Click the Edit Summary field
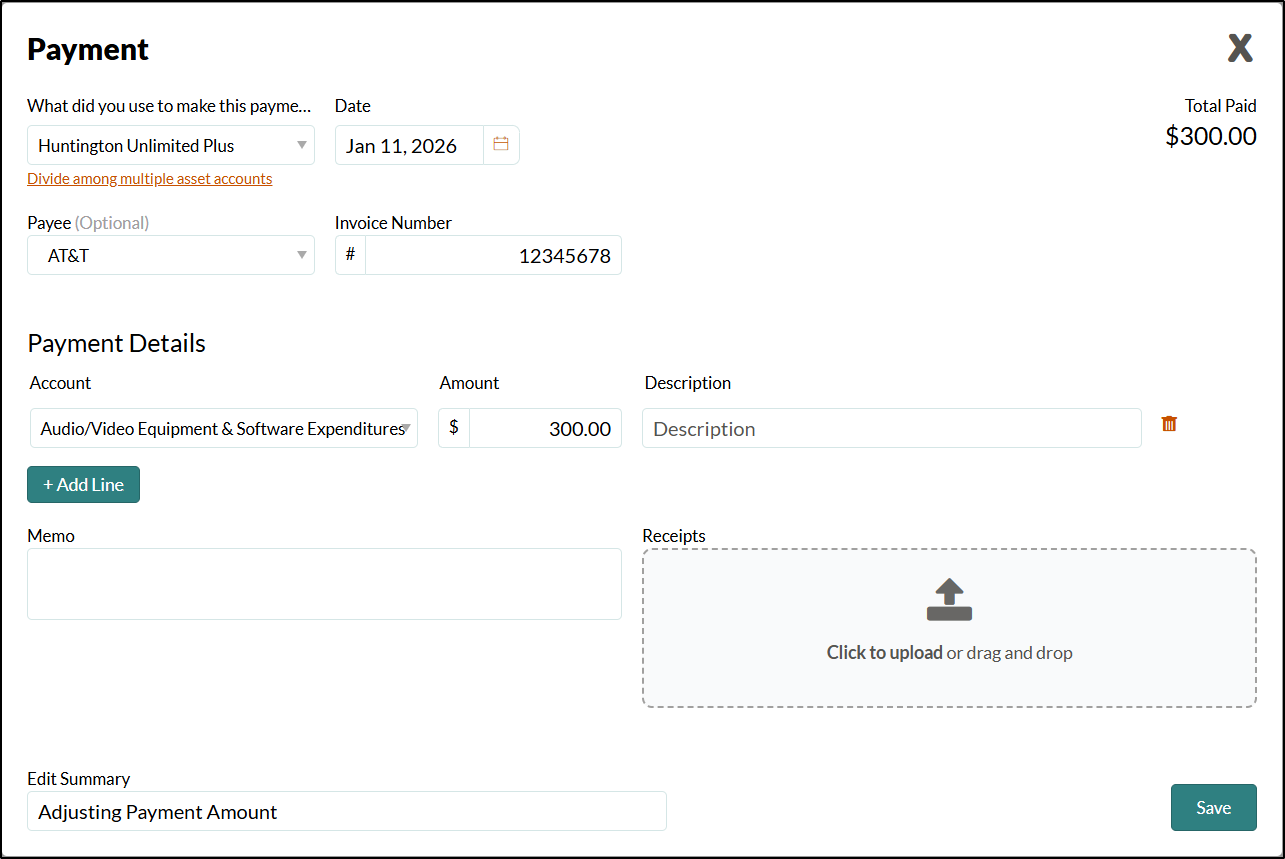The image size is (1285, 859). (x=347, y=811)
